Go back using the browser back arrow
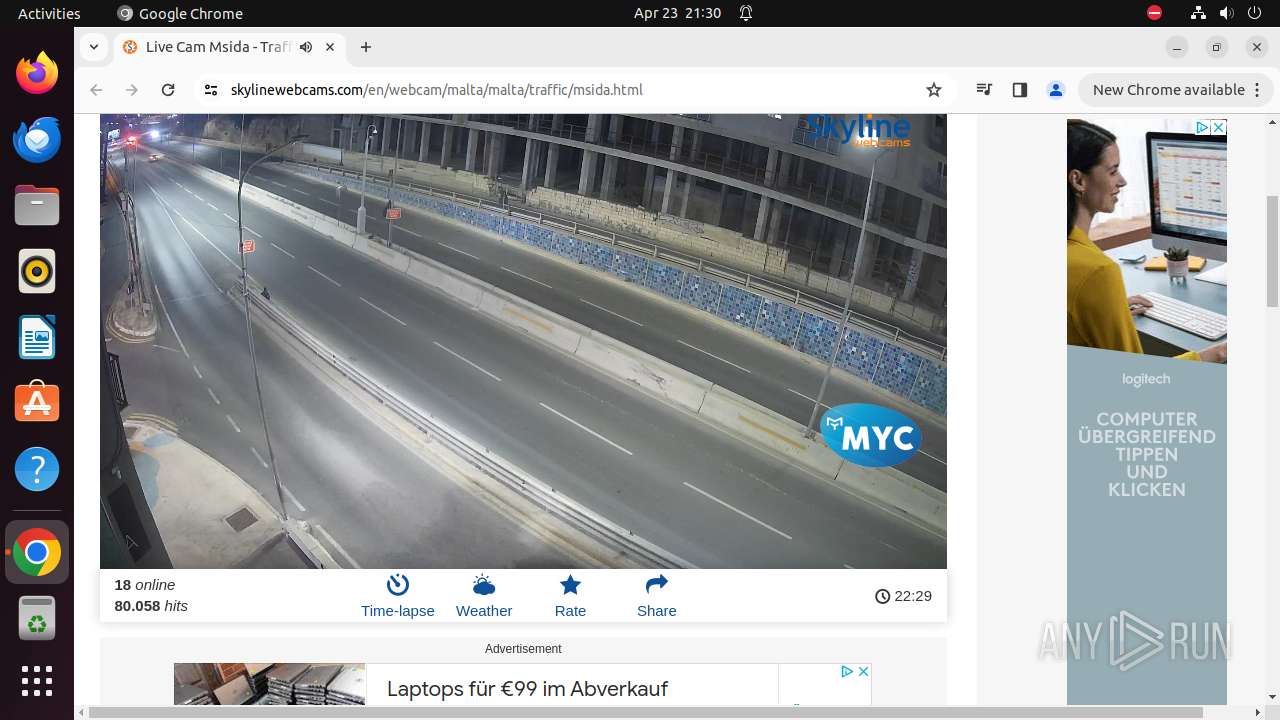The image size is (1280, 720). pos(96,90)
